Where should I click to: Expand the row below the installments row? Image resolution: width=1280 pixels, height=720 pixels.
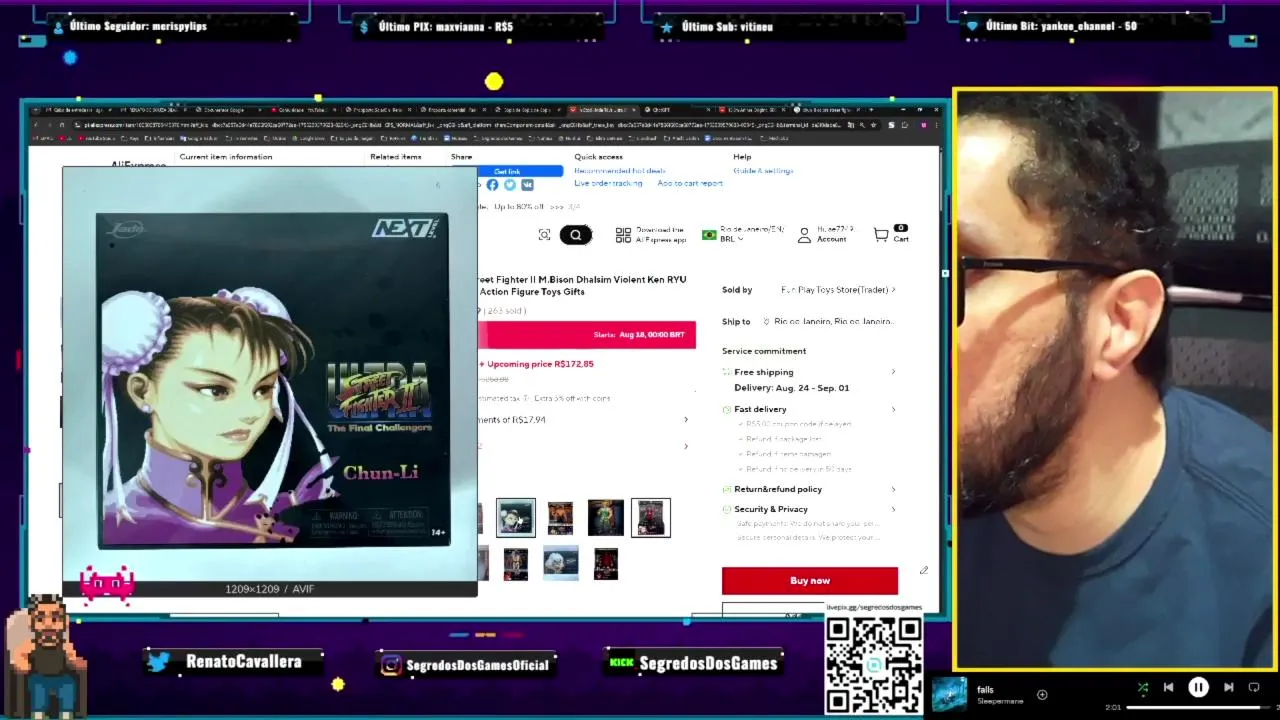tap(583, 446)
